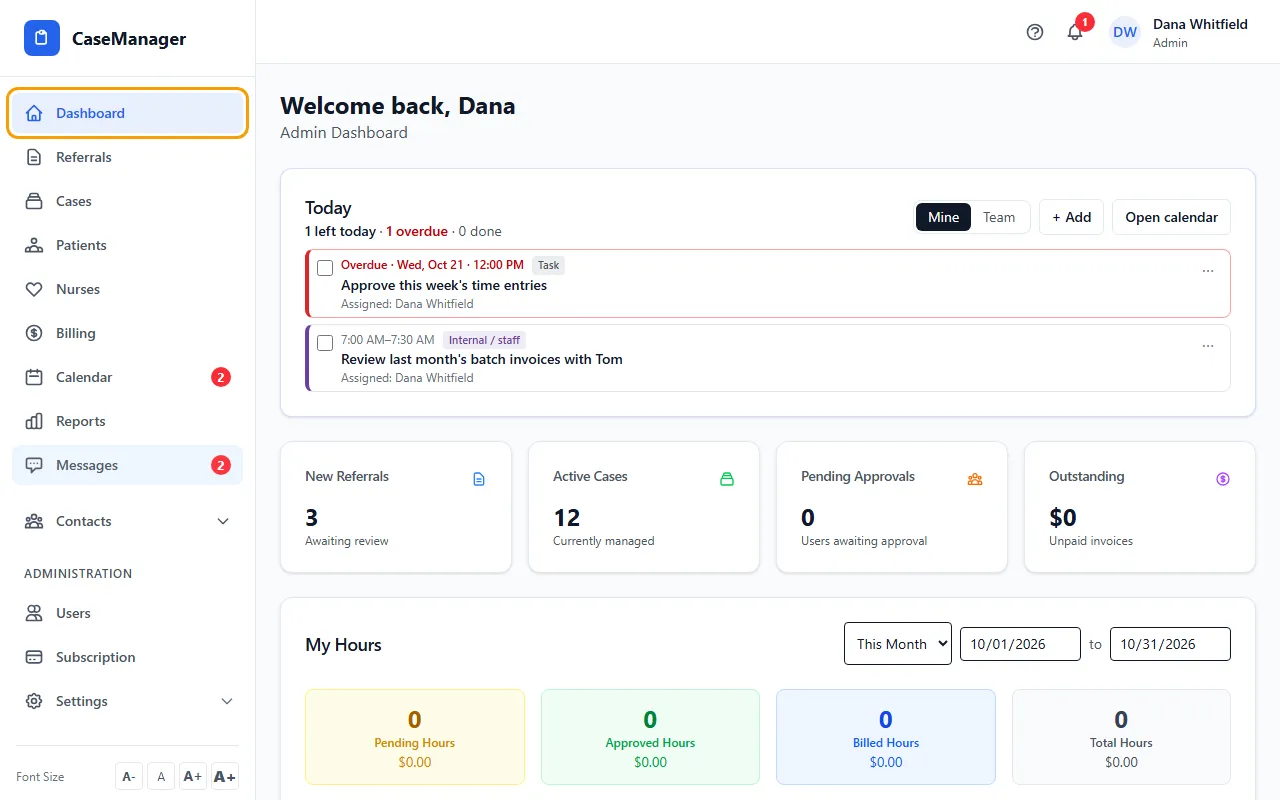The image size is (1280, 800).
Task: Click the + Add button
Action: tap(1071, 217)
